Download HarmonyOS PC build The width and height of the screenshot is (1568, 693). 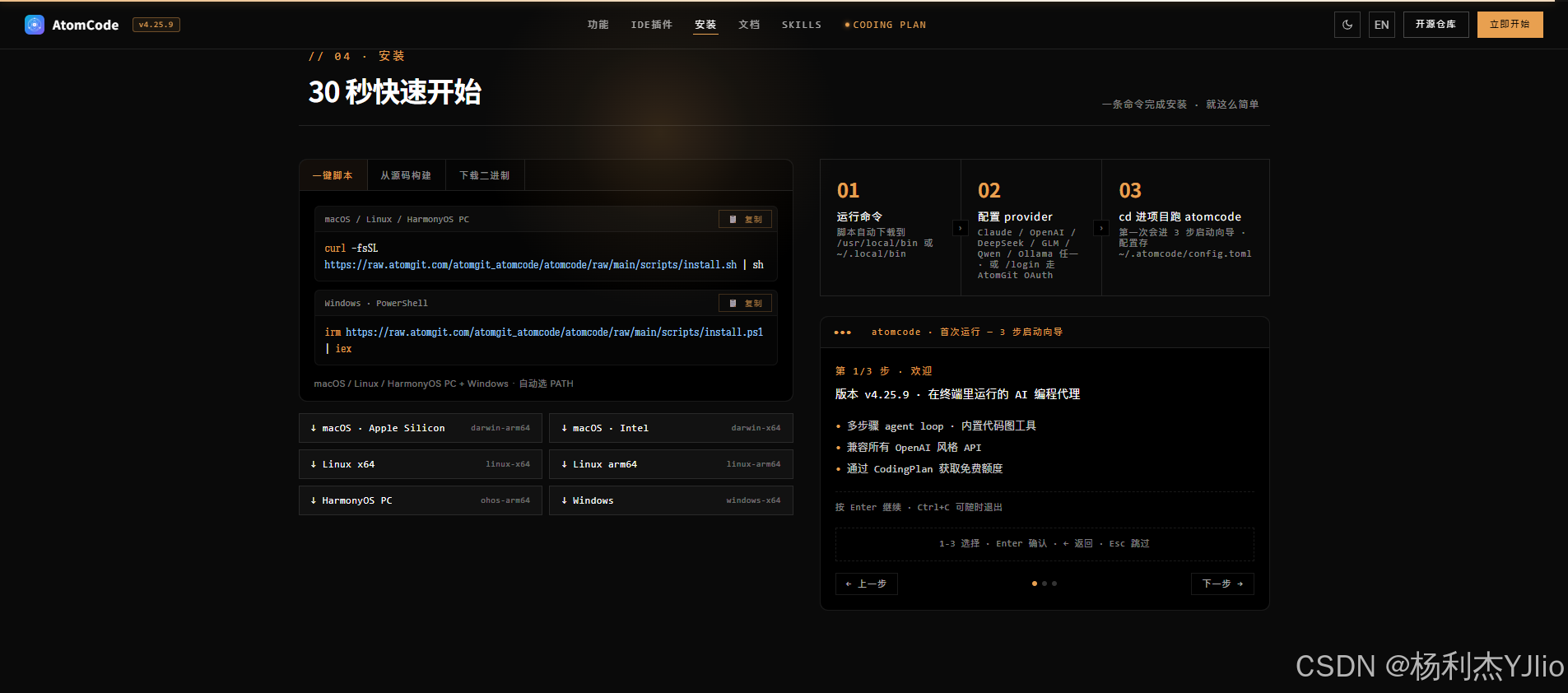421,500
